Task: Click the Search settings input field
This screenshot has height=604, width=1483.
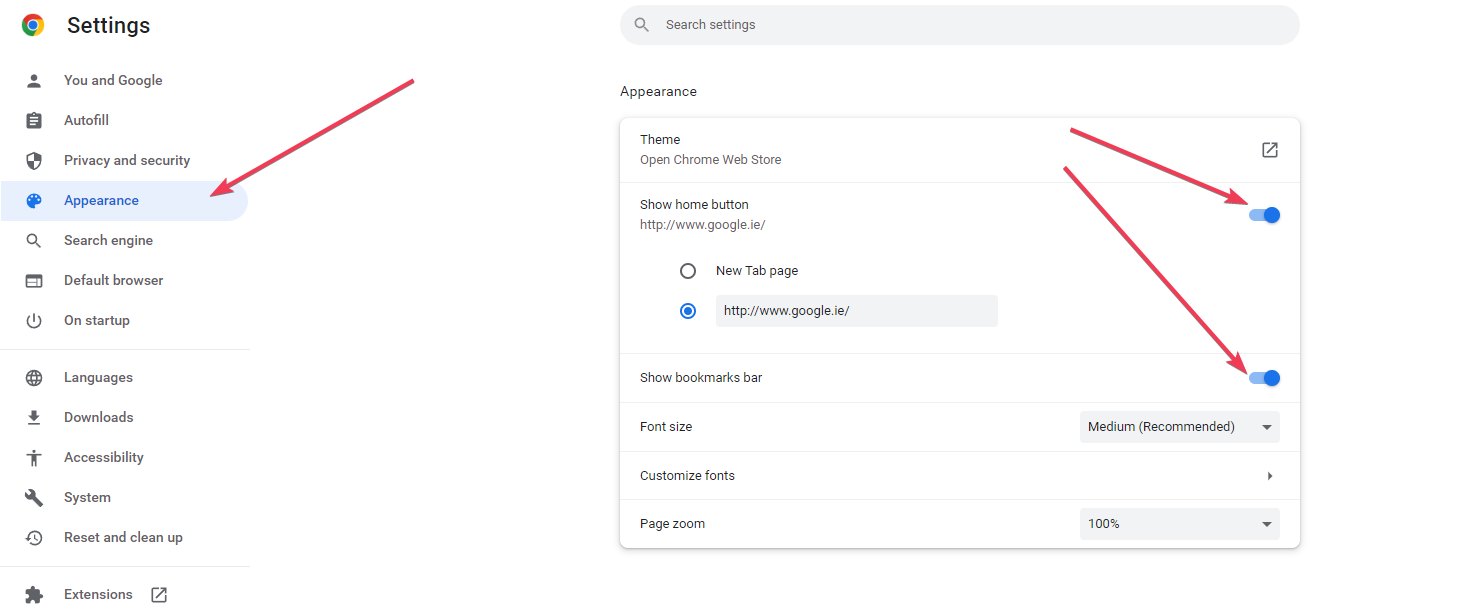Action: pos(960,25)
